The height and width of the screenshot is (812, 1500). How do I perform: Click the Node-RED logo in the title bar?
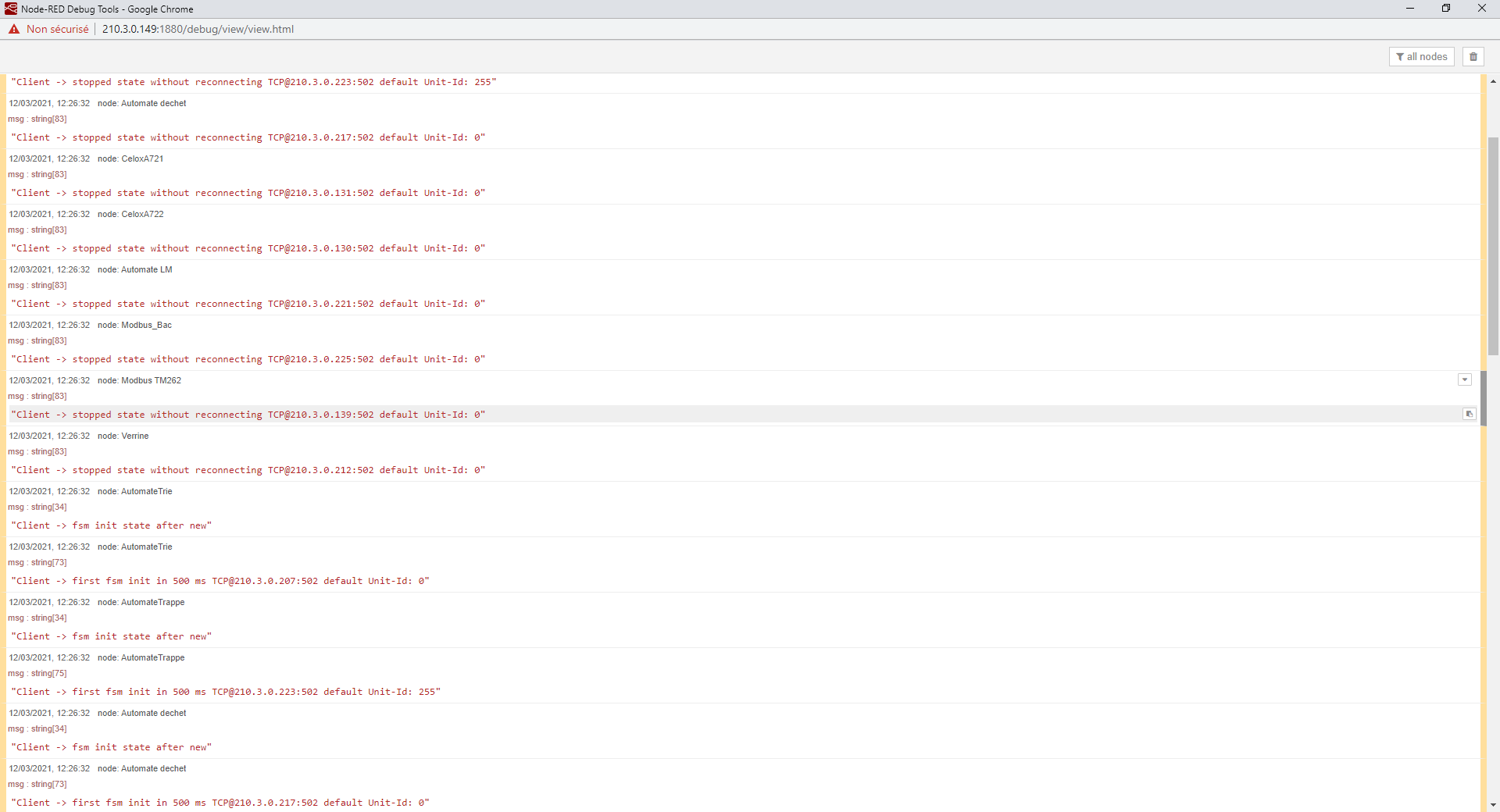[x=9, y=9]
